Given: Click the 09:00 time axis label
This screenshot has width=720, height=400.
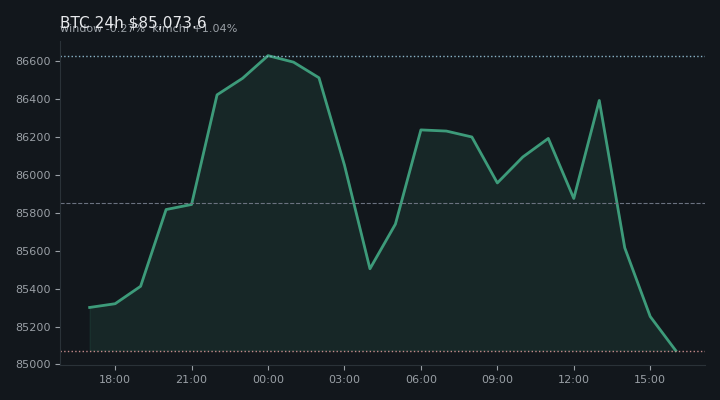Looking at the screenshot, I should [497, 379].
